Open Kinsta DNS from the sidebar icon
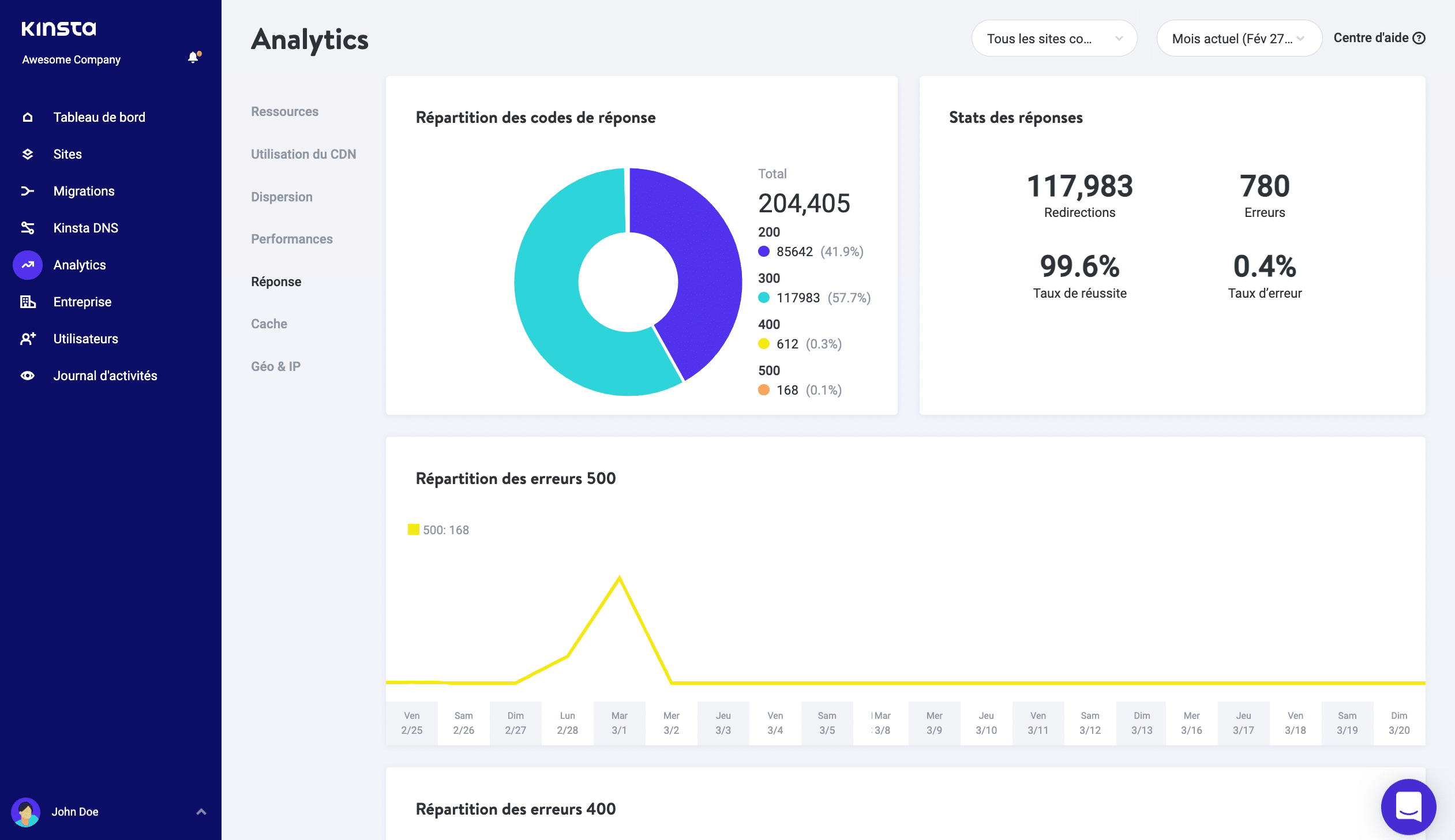This screenshot has width=1455, height=840. tap(27, 227)
